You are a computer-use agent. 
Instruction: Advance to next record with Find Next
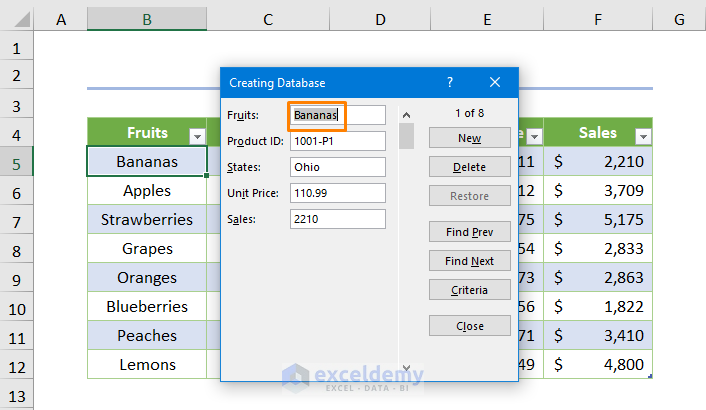point(469,261)
